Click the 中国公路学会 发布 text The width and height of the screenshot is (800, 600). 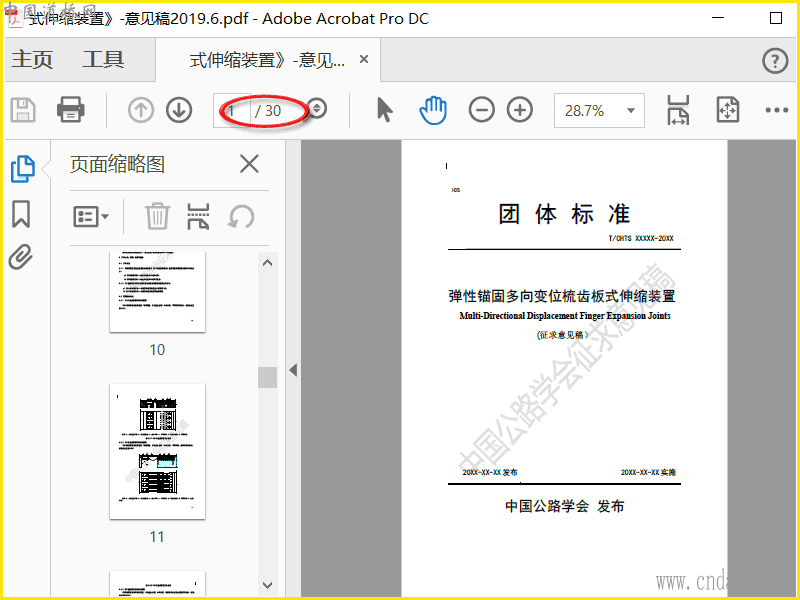pyautogui.click(x=564, y=506)
